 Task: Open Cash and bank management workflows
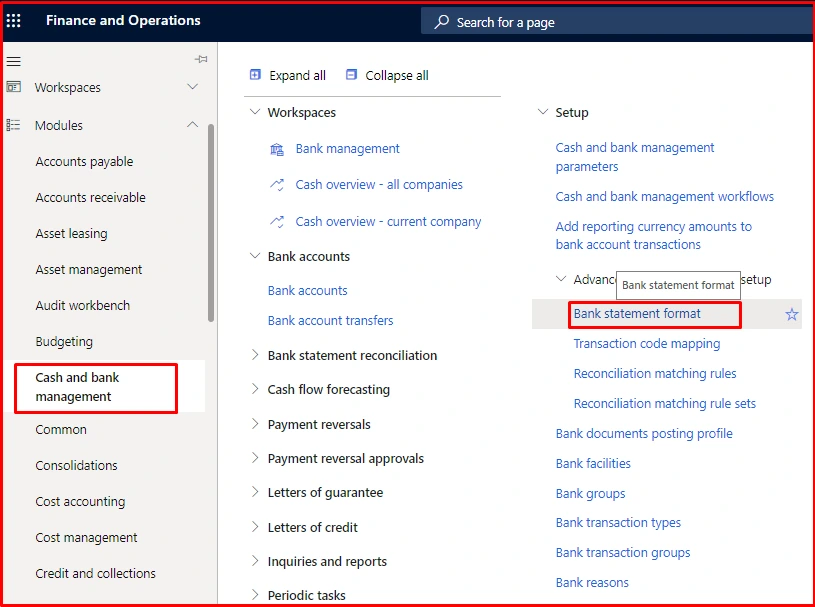[x=664, y=196]
